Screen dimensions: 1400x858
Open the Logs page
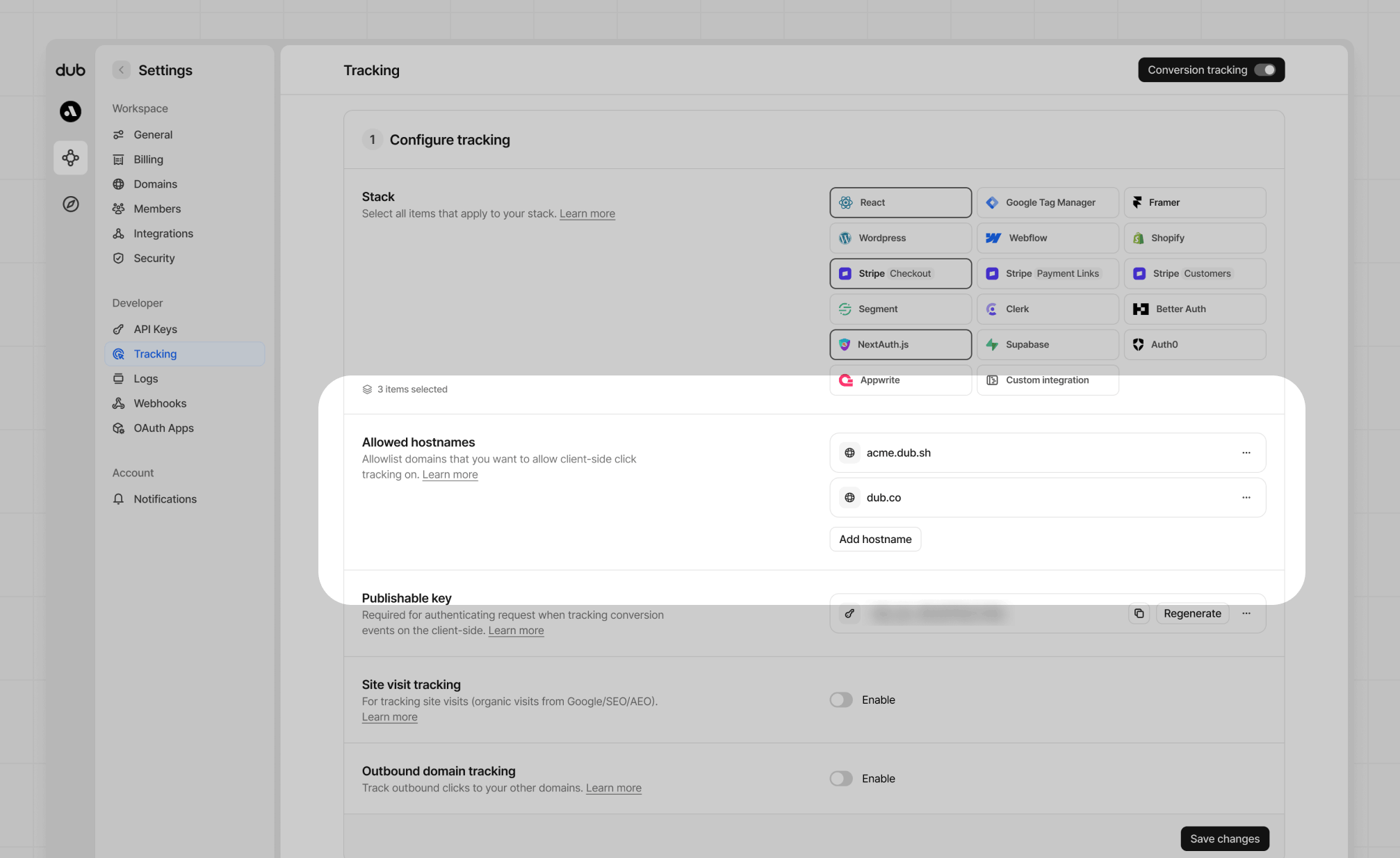coord(184,379)
